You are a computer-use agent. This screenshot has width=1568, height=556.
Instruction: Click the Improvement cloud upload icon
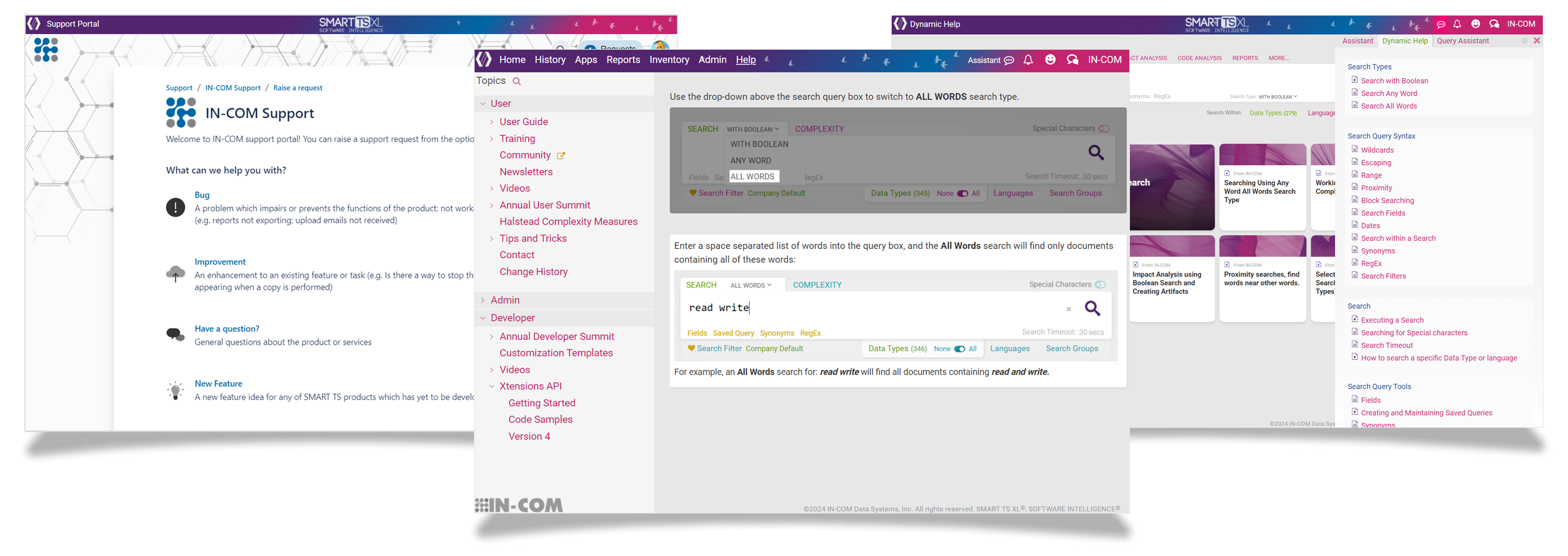[175, 274]
